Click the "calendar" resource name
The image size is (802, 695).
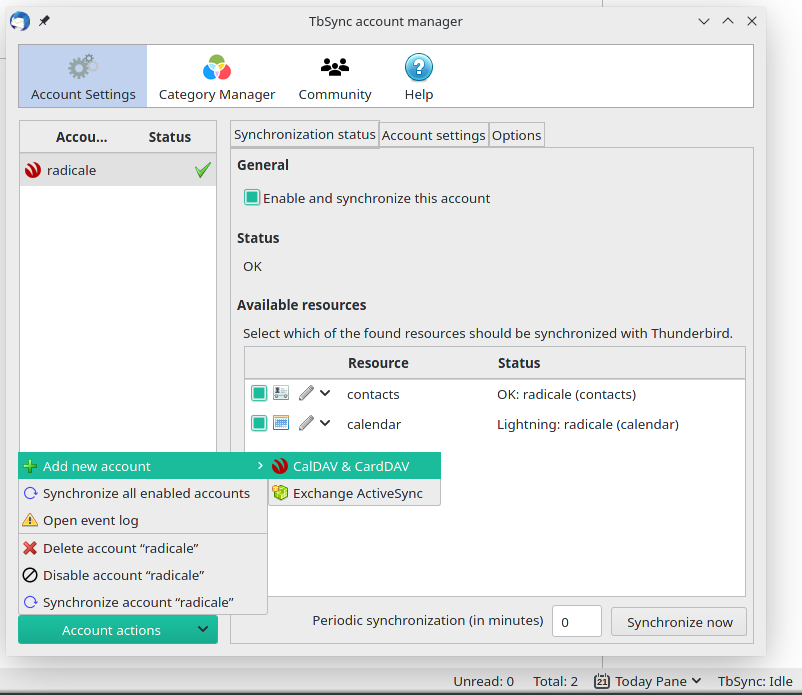tap(374, 424)
